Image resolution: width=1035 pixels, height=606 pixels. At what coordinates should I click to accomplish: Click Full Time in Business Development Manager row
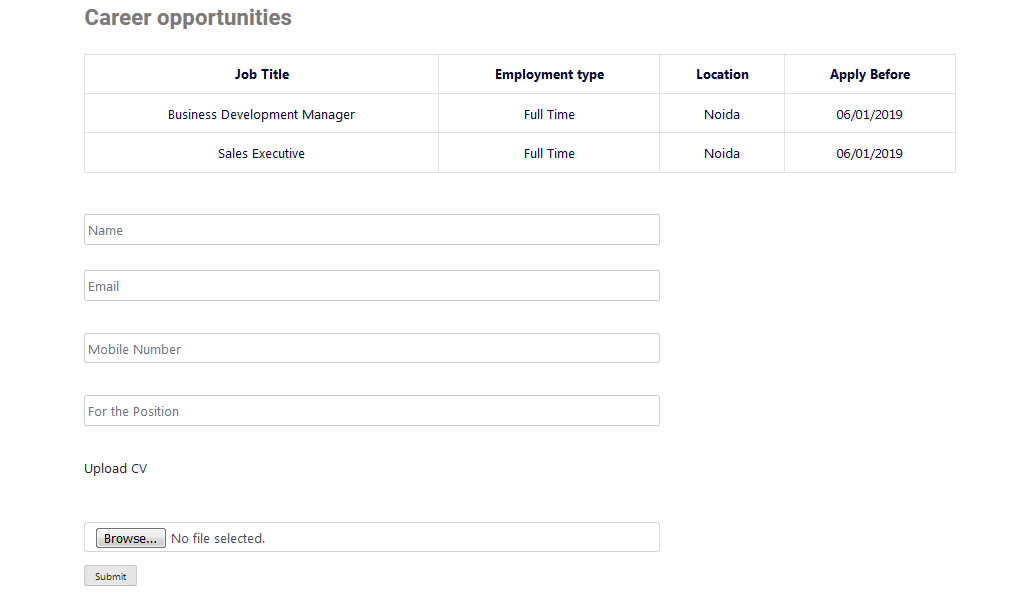(549, 114)
